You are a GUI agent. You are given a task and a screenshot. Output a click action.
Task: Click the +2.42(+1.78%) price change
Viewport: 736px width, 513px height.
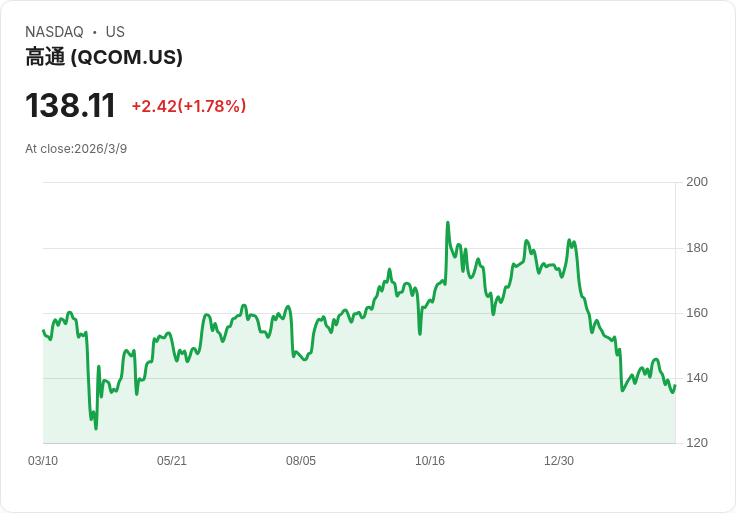click(189, 106)
